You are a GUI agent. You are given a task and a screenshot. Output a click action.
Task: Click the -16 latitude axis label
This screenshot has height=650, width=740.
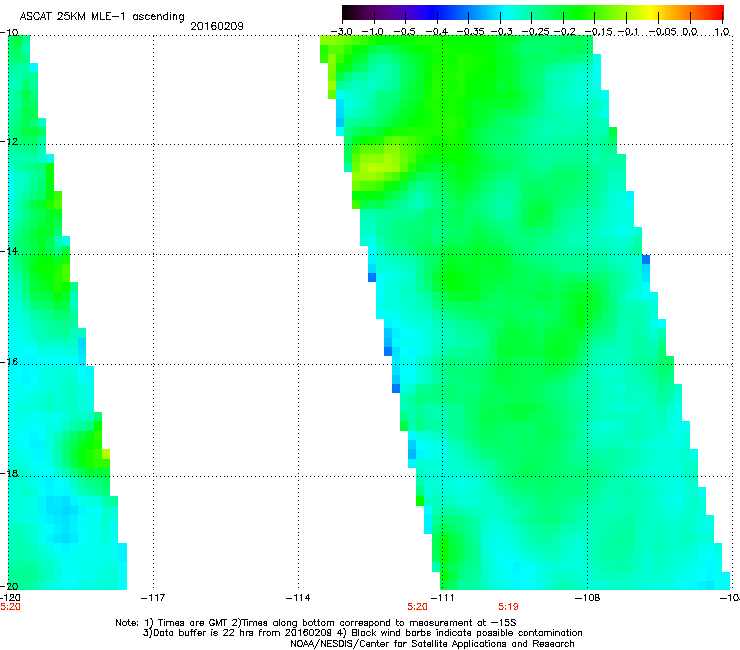tap(9, 362)
